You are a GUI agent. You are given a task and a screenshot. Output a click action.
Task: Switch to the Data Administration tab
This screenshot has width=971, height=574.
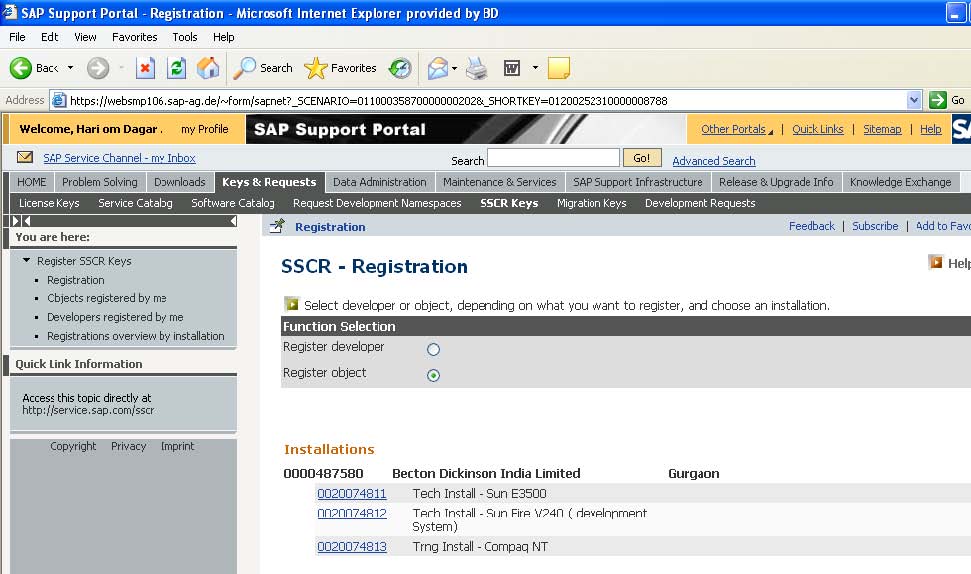pyautogui.click(x=380, y=182)
